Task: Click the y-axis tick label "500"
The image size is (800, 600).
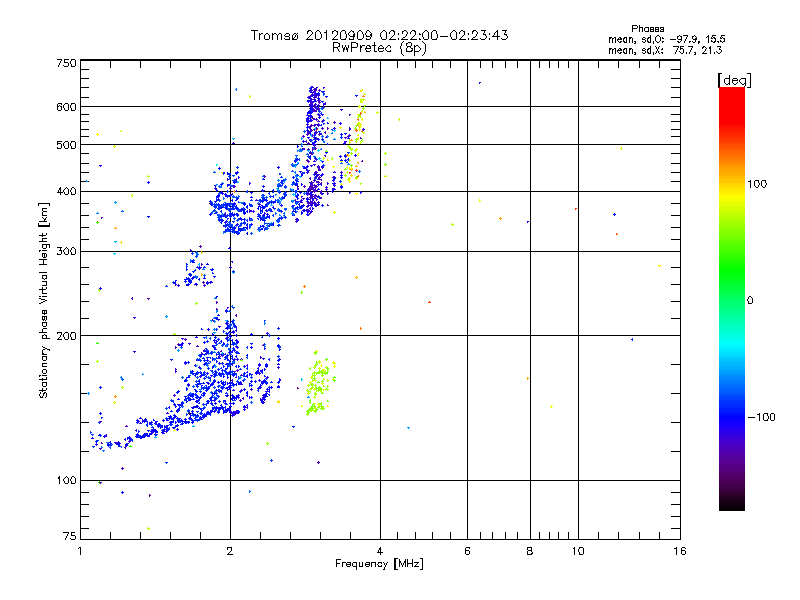Action: click(66, 145)
